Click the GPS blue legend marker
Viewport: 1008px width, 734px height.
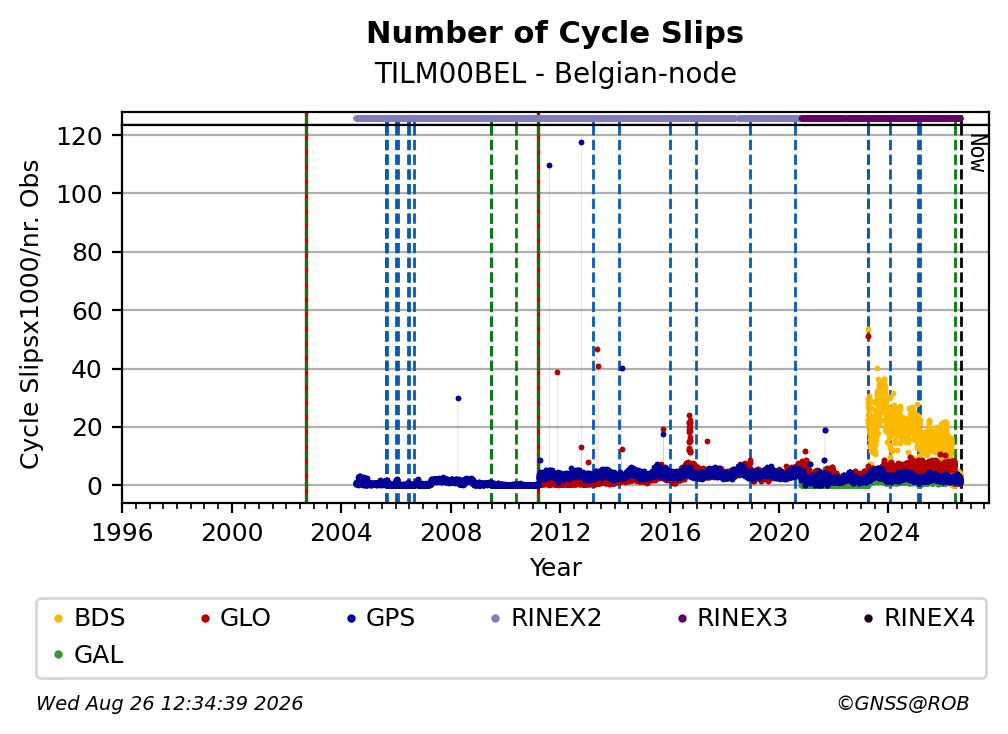351,618
